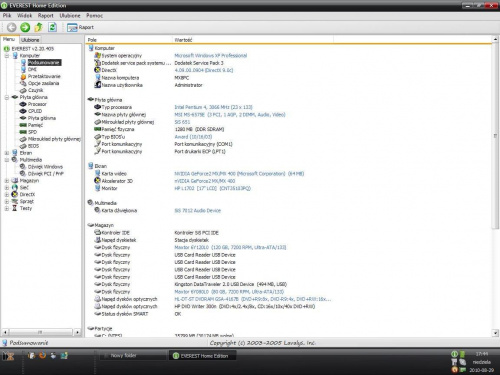The width and height of the screenshot is (500, 375).
Task: Click the Pole column header
Action: click(129, 40)
